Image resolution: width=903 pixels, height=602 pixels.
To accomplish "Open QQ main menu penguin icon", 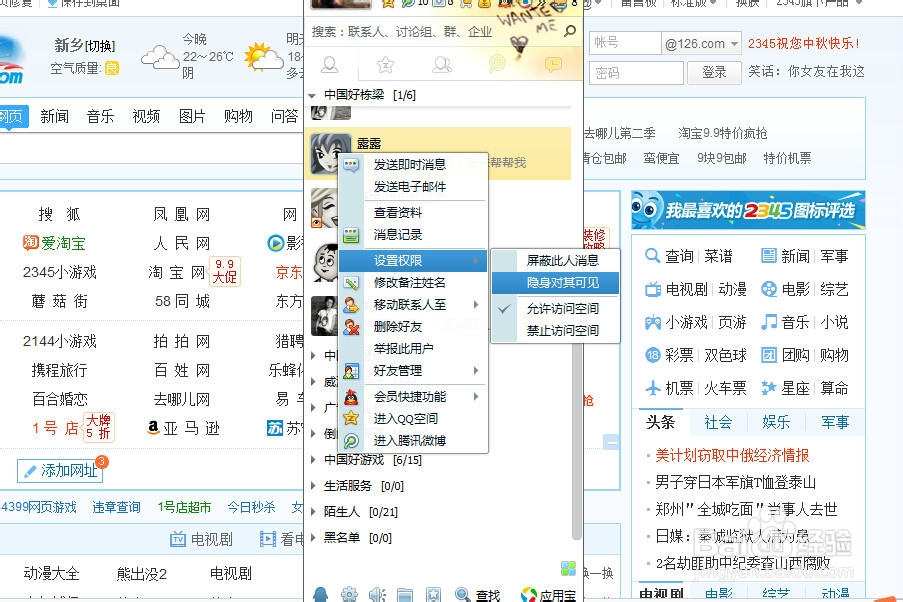I will (x=320, y=595).
